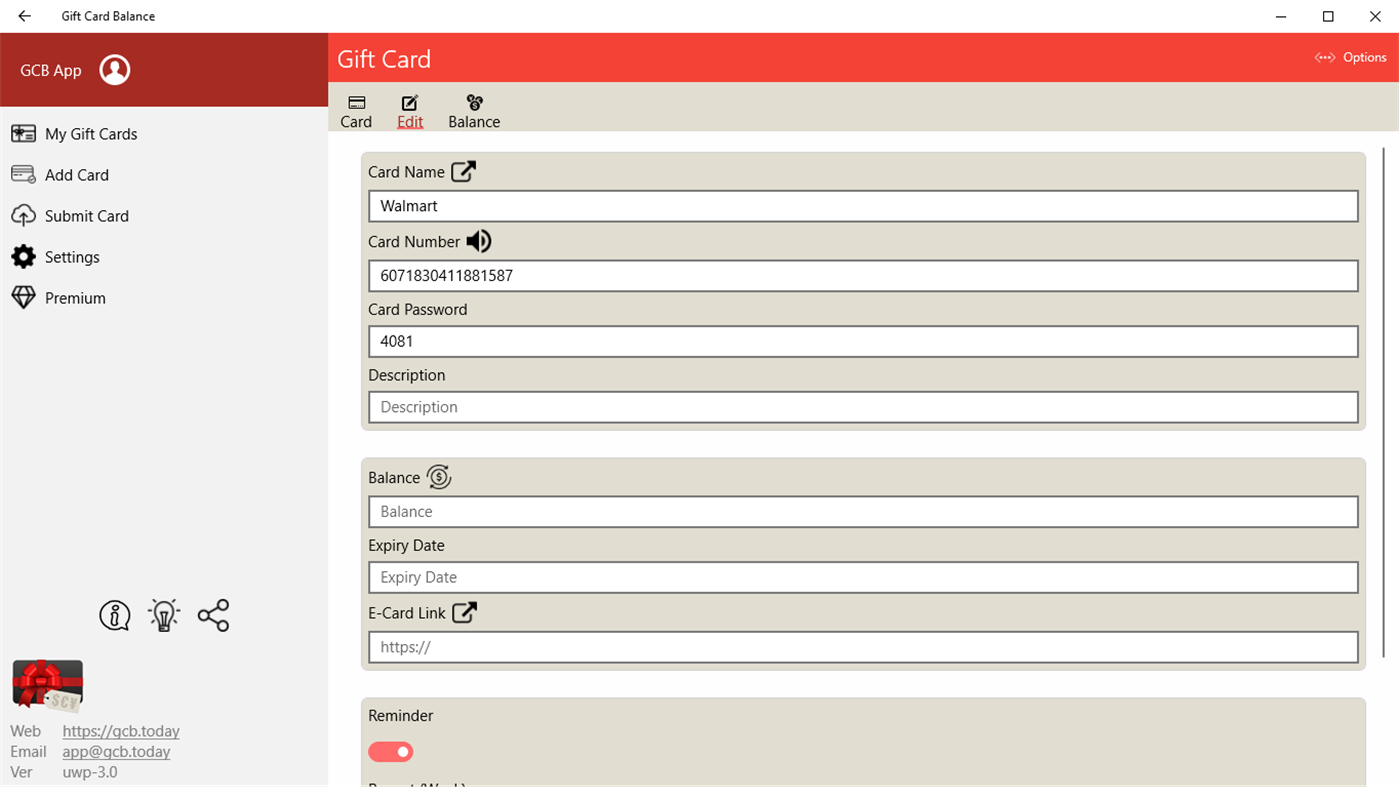Visit the gcb.today website link
The height and width of the screenshot is (787, 1399).
tap(121, 731)
